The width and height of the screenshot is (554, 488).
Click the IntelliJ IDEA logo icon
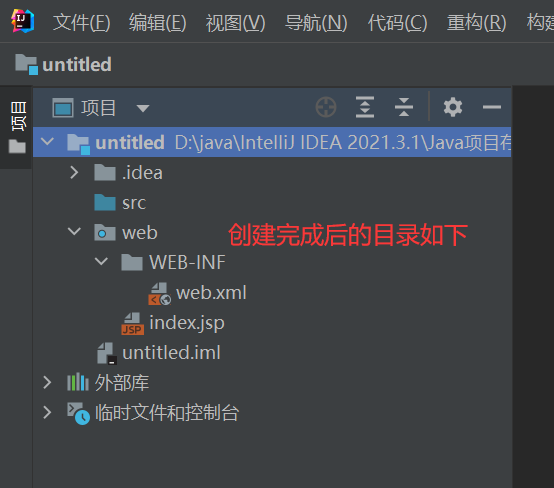point(23,21)
